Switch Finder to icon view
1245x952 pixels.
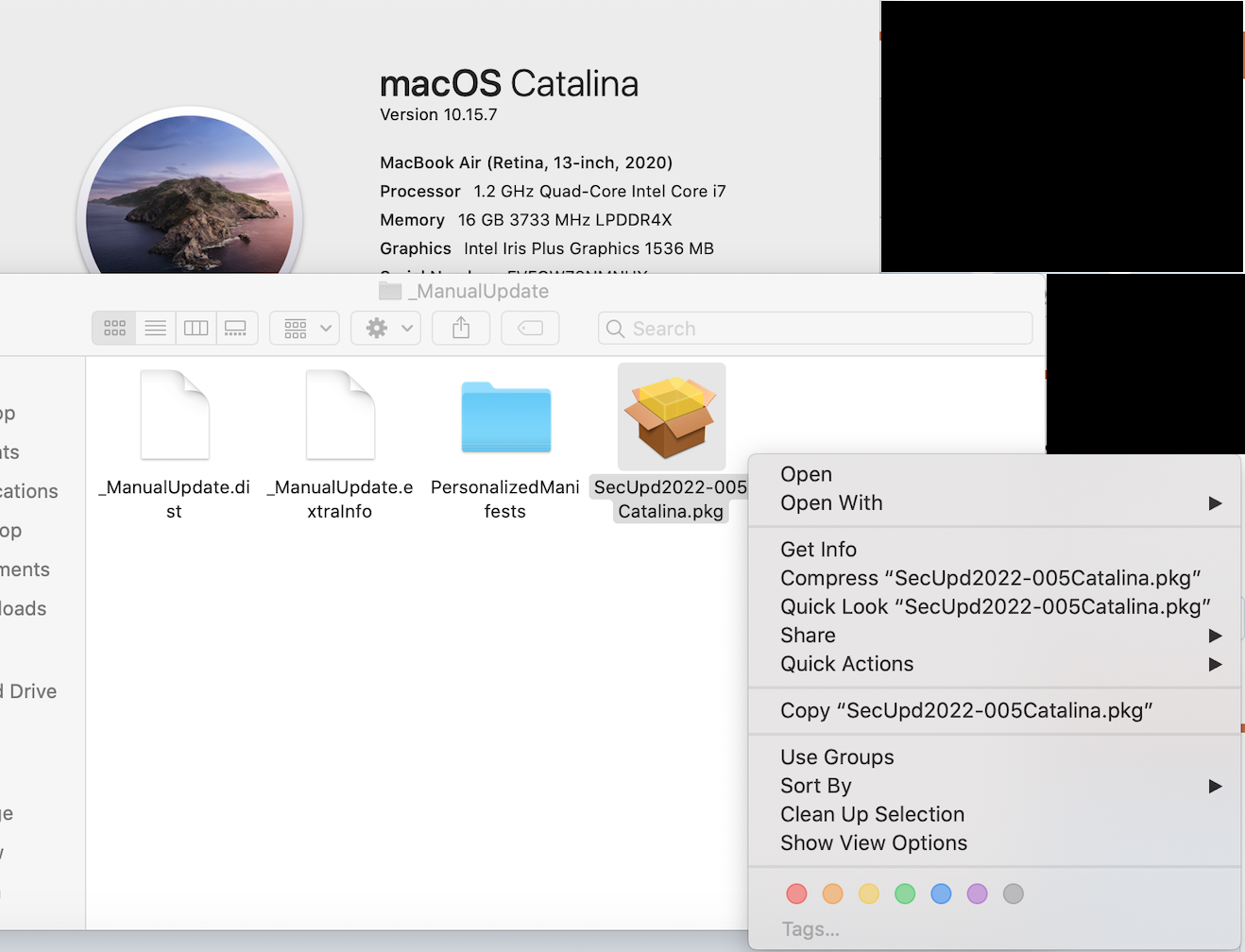(x=114, y=328)
